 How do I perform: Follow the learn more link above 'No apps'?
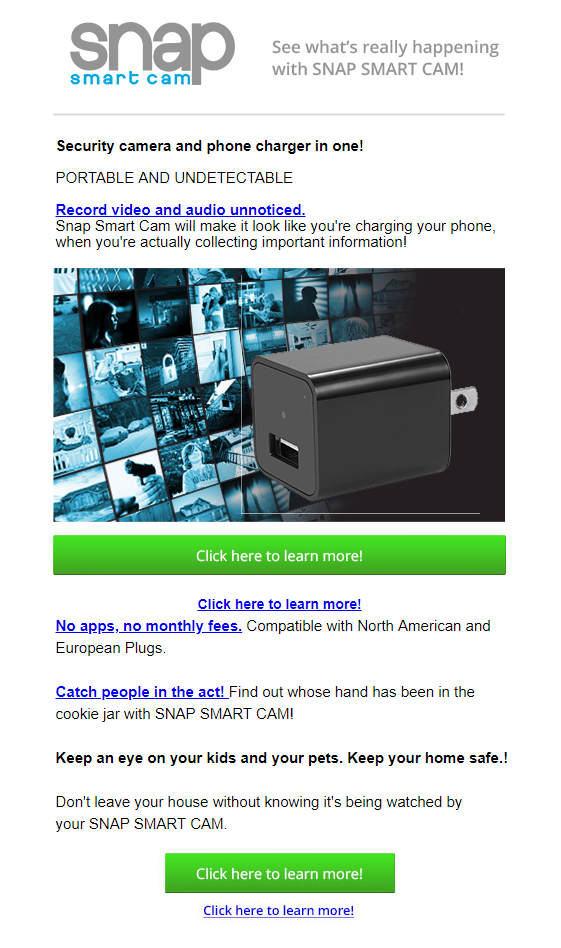tap(279, 604)
